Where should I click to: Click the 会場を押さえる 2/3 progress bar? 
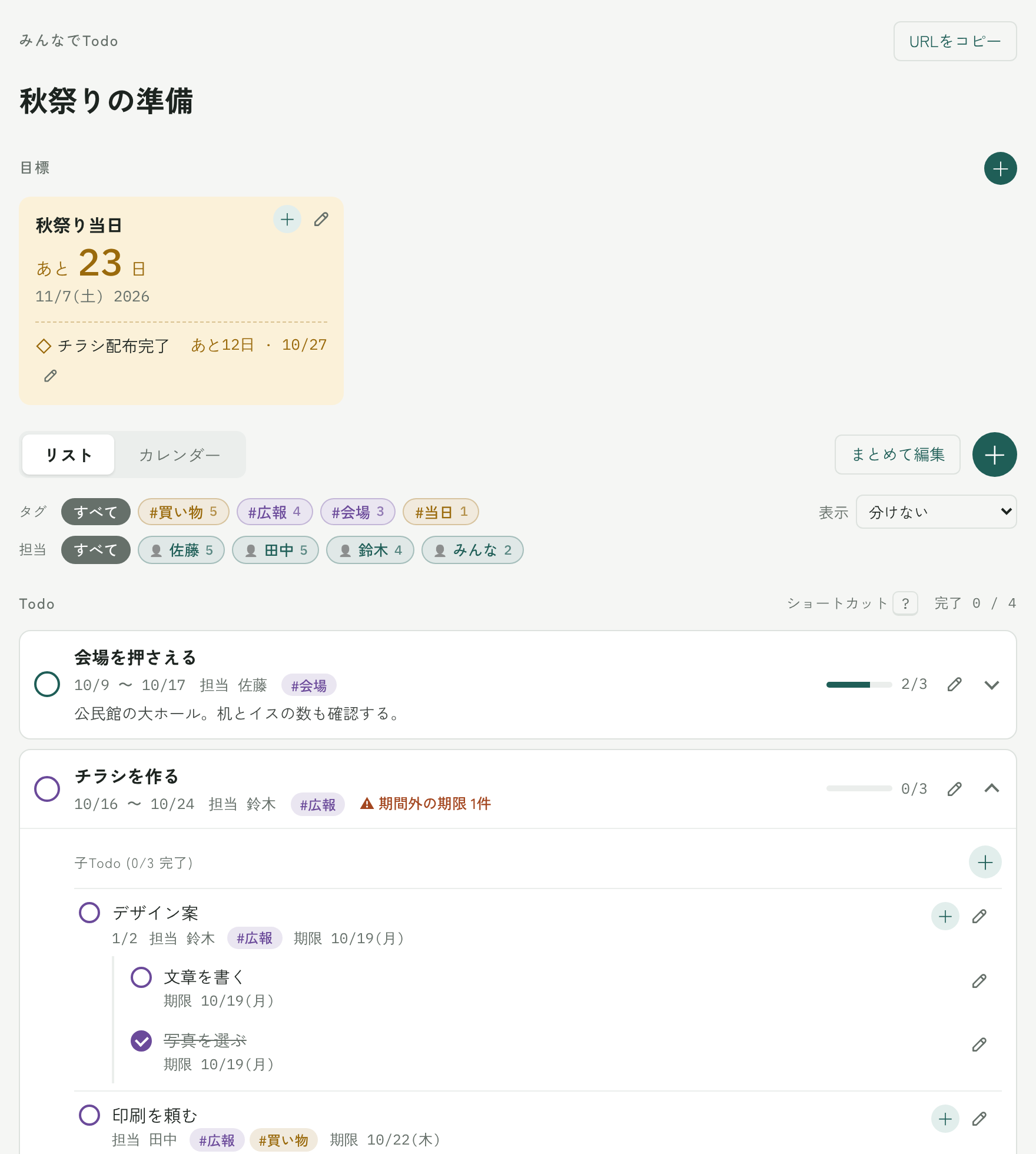[x=859, y=684]
